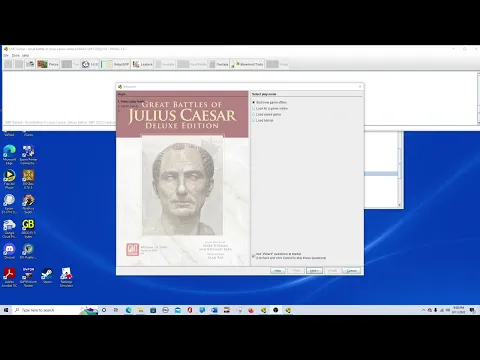
Task: Click the Overlays toolbar button
Action: [219, 64]
